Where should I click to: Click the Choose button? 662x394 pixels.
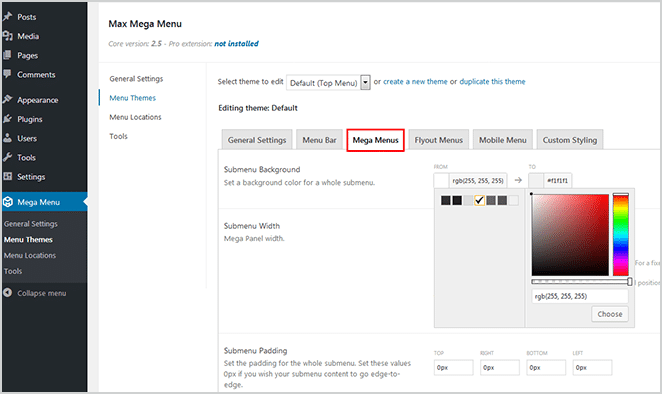pos(610,314)
